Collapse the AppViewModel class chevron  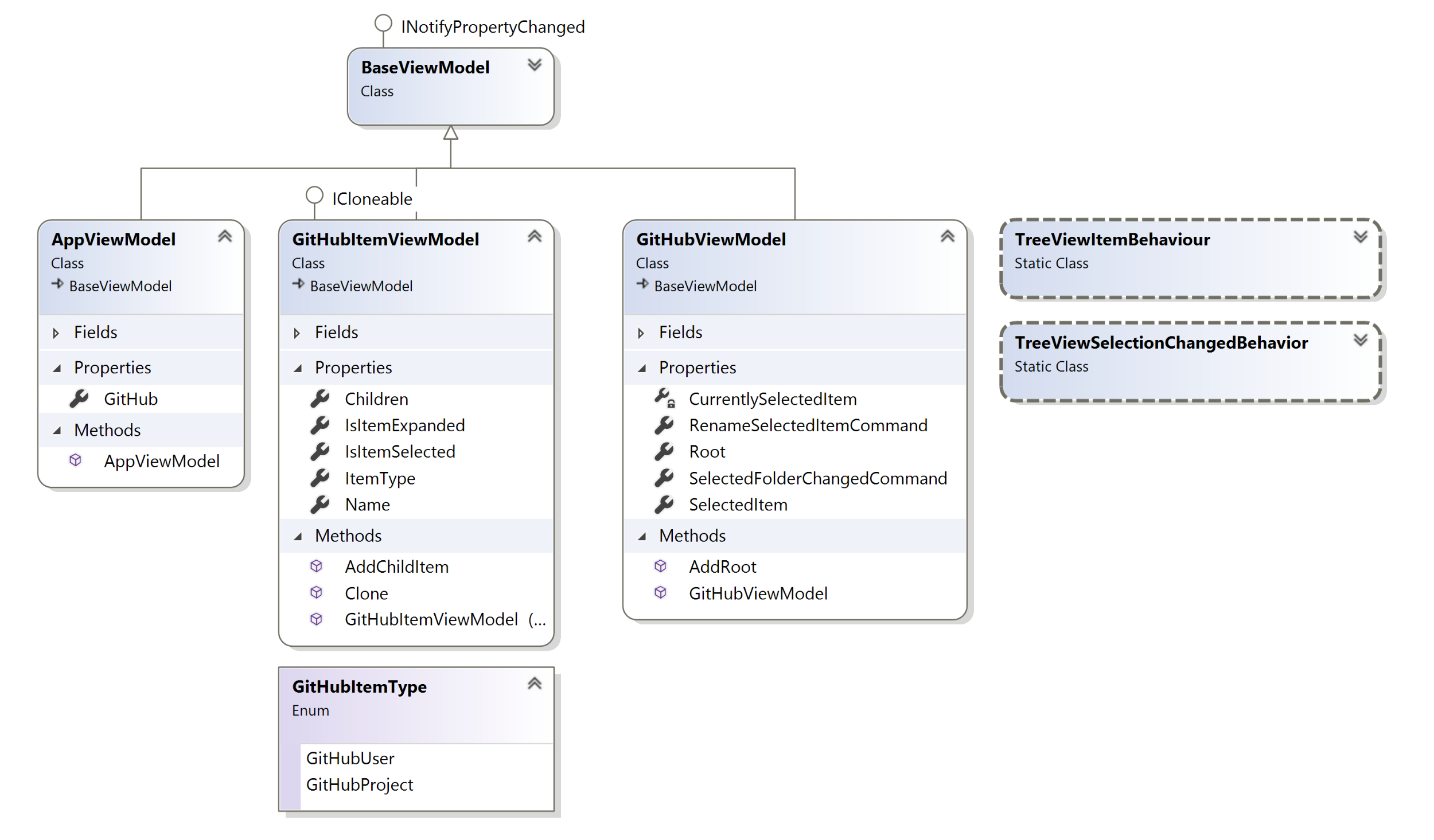tap(225, 236)
